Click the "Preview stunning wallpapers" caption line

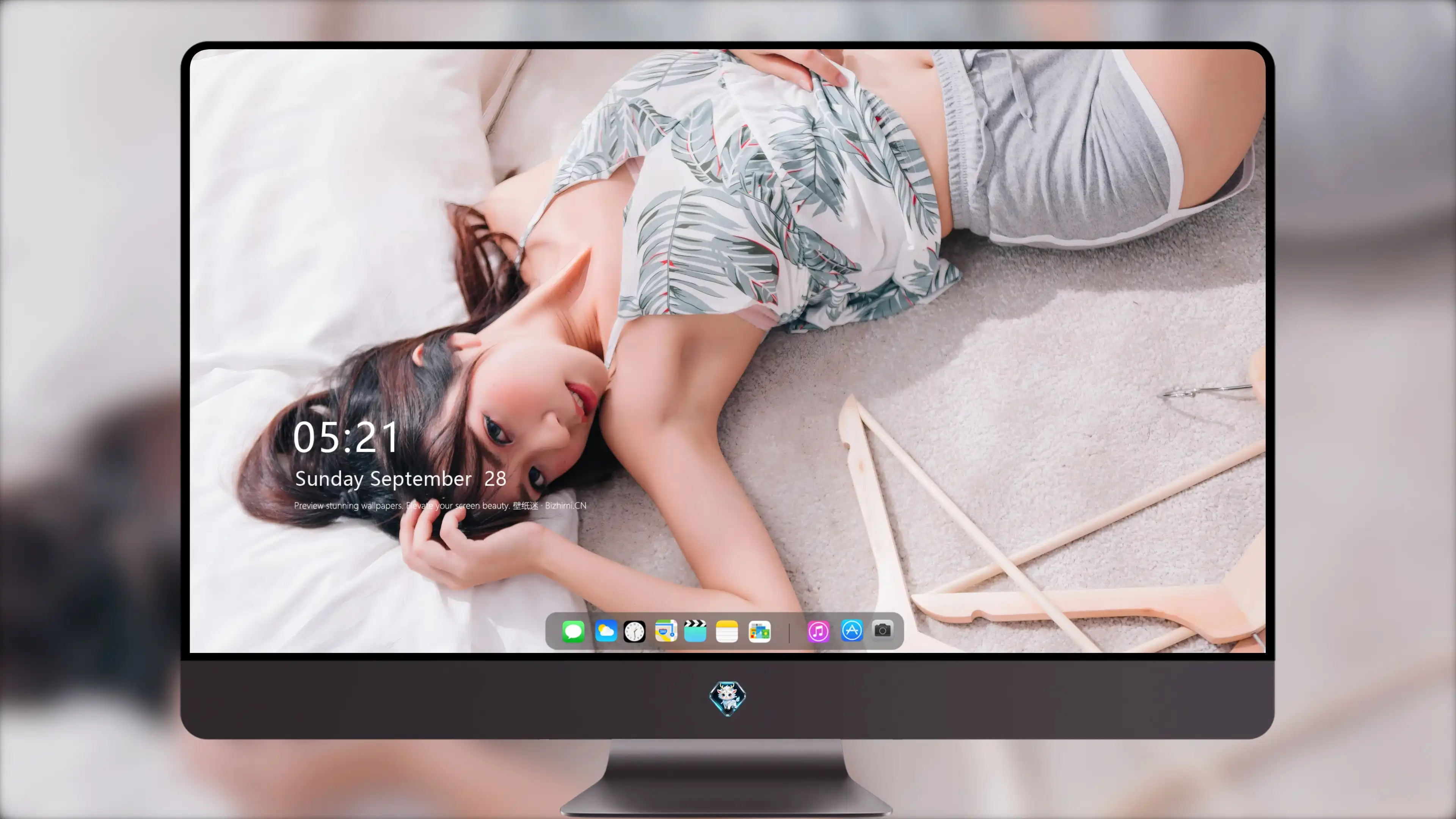(x=440, y=505)
